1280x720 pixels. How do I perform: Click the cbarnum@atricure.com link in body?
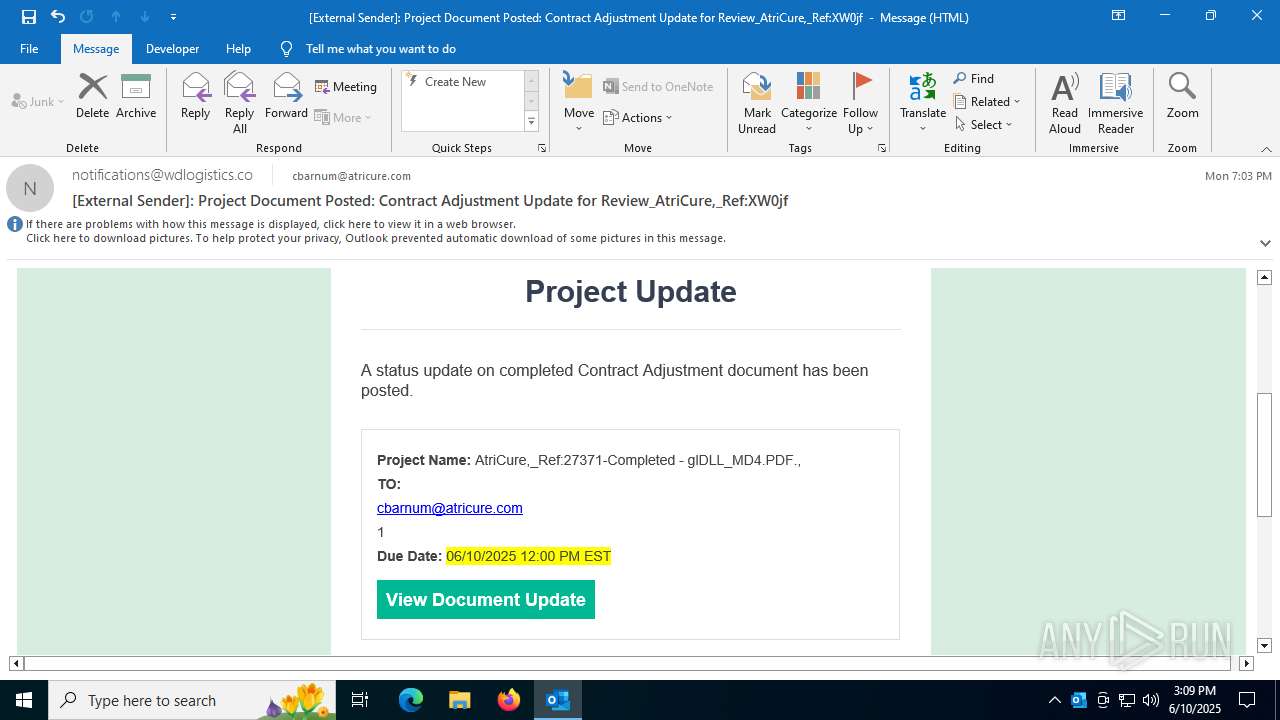click(450, 508)
